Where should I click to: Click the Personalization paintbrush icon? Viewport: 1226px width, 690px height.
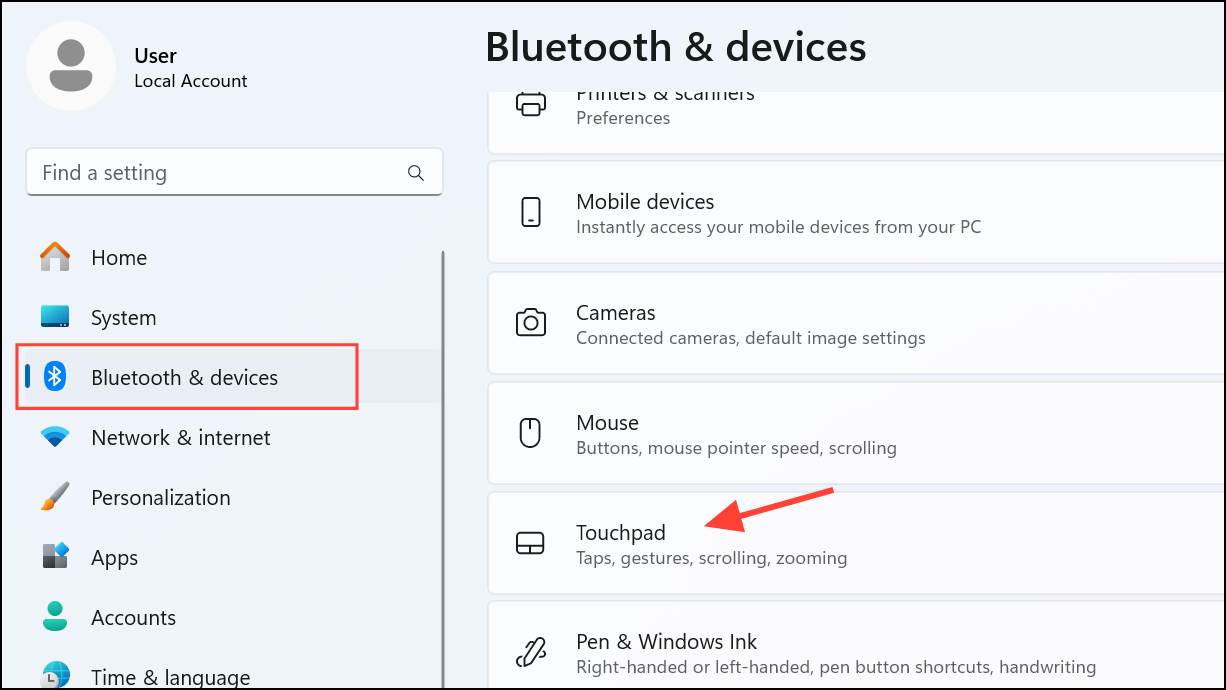tap(55, 497)
